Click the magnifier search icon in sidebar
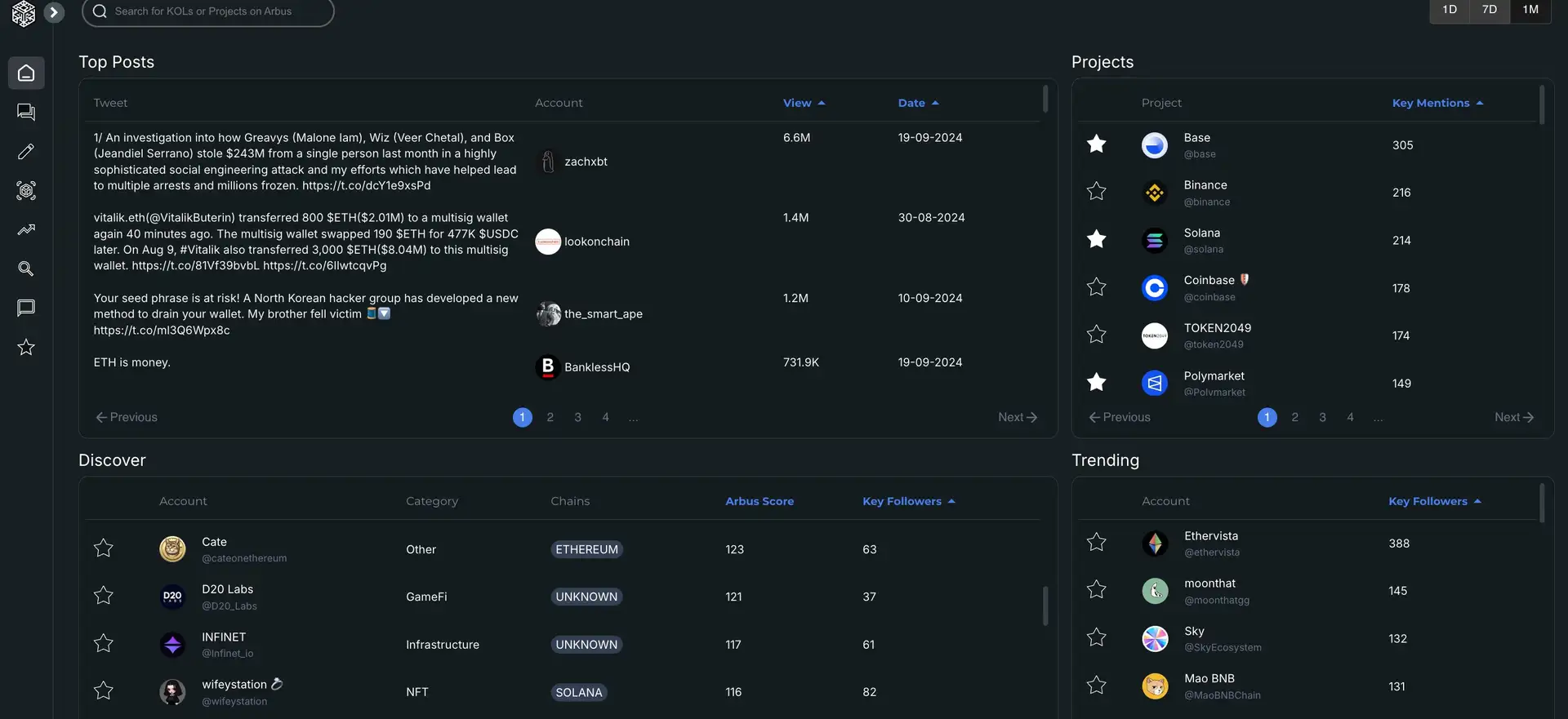The image size is (1568, 719). pos(26,269)
